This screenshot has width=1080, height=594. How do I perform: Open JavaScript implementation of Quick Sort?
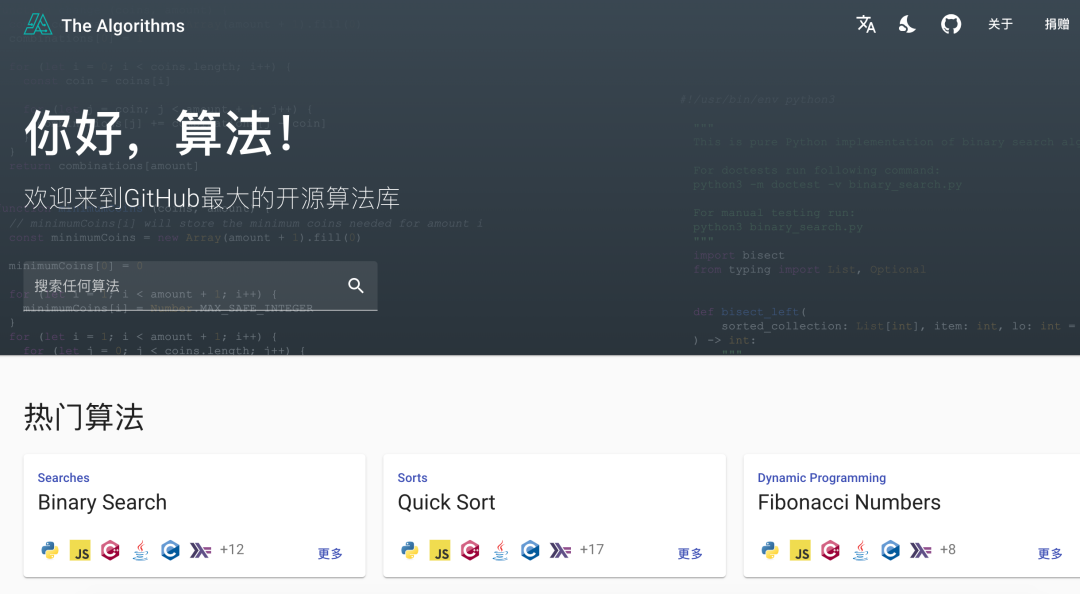coord(440,550)
